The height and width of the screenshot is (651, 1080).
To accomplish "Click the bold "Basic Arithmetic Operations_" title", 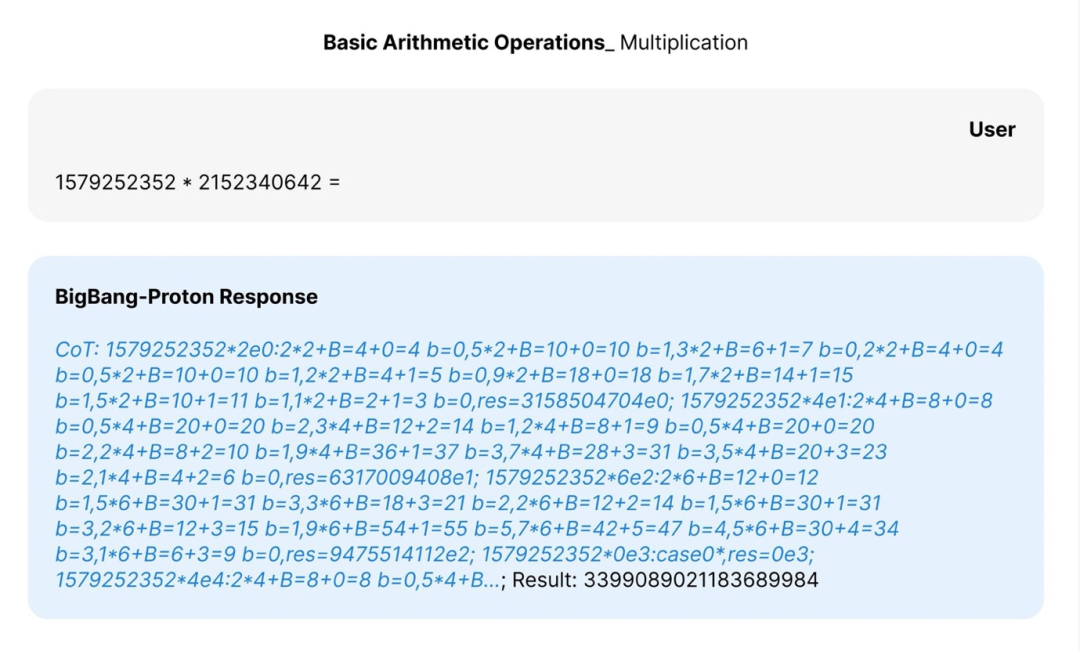I will click(x=468, y=43).
